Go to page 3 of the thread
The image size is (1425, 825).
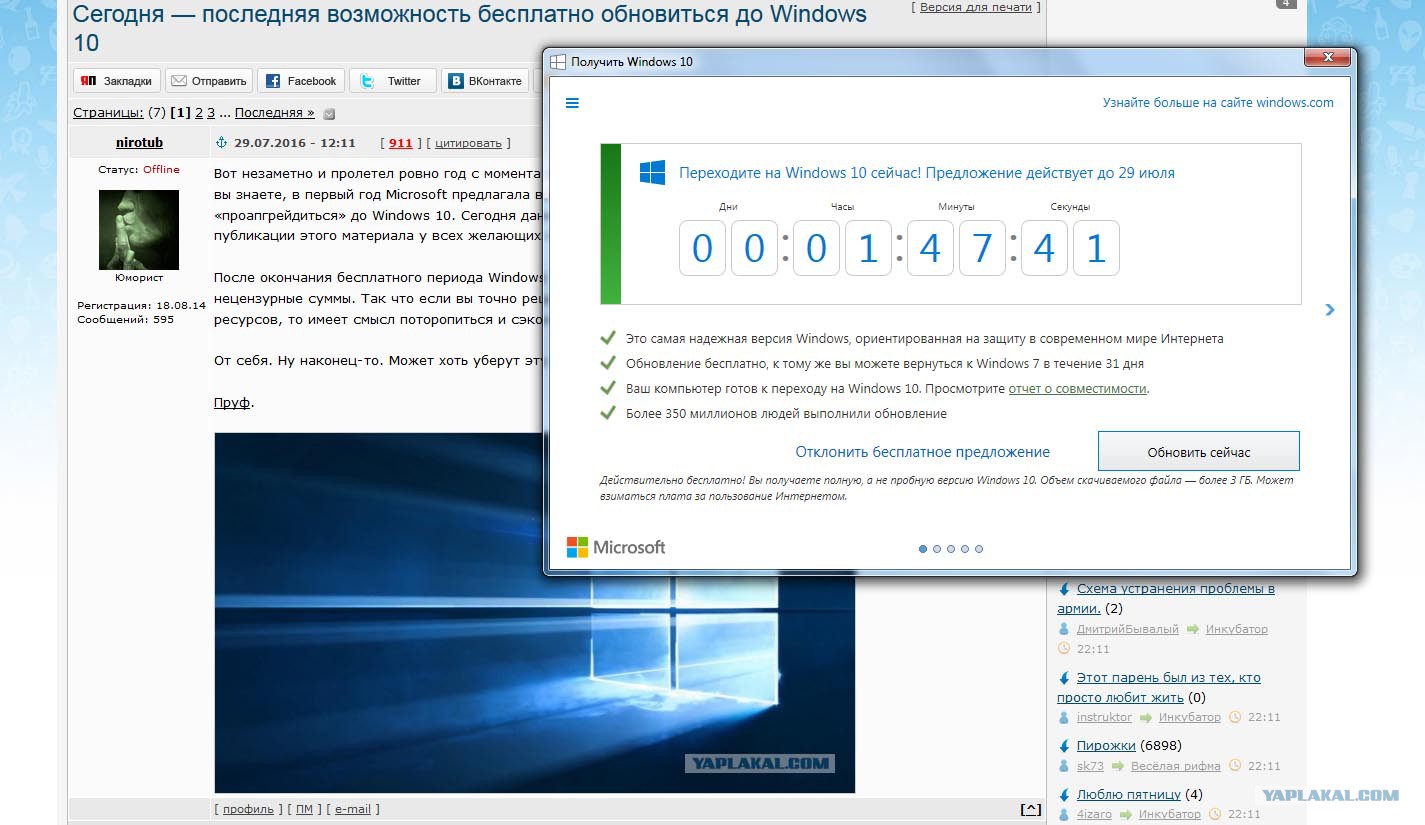pyautogui.click(x=211, y=113)
